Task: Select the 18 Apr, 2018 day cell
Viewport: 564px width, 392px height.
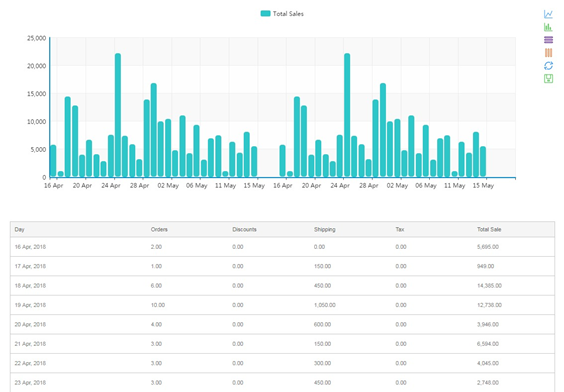Action: [30, 286]
